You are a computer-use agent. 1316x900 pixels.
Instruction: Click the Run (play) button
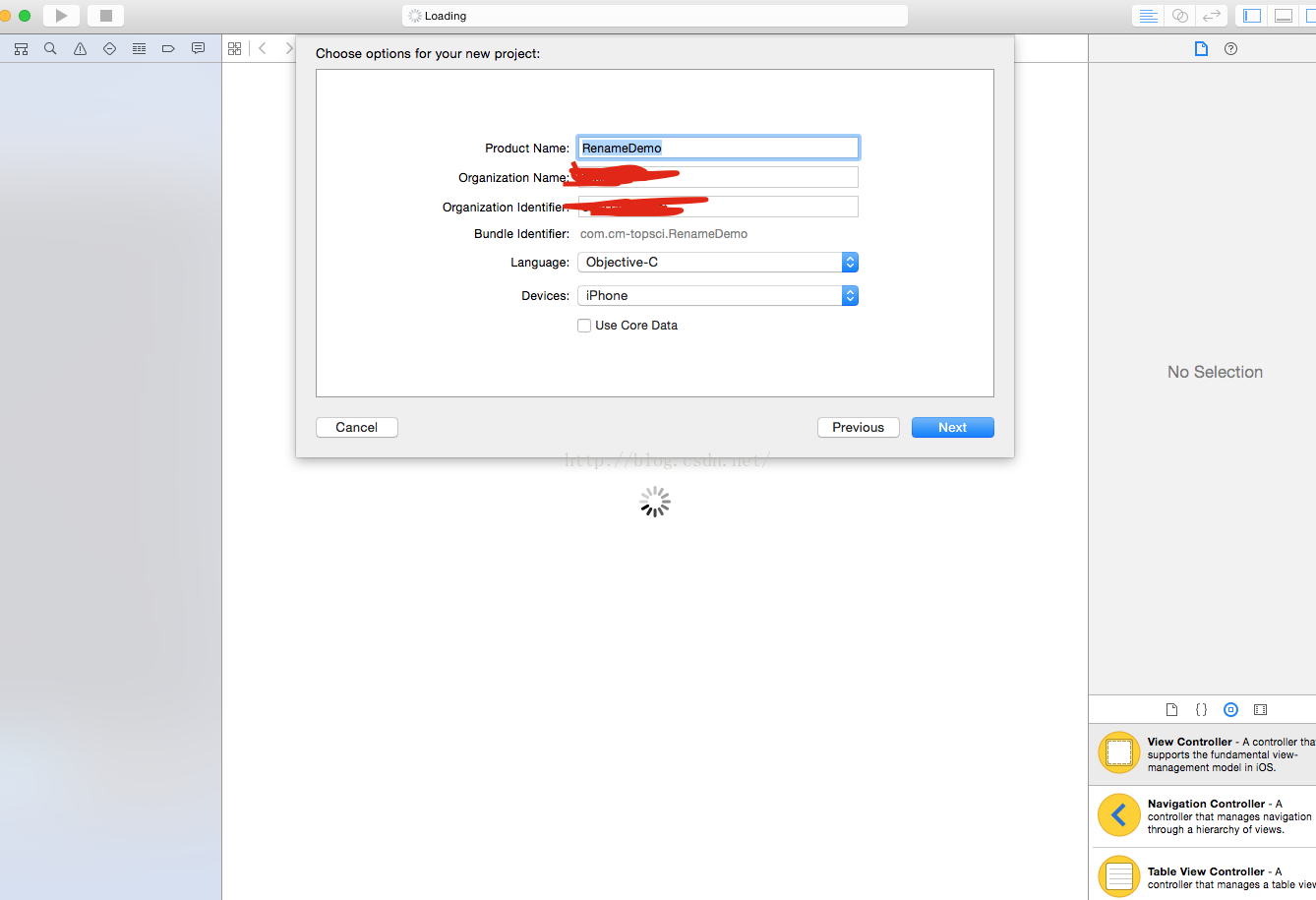tap(61, 16)
